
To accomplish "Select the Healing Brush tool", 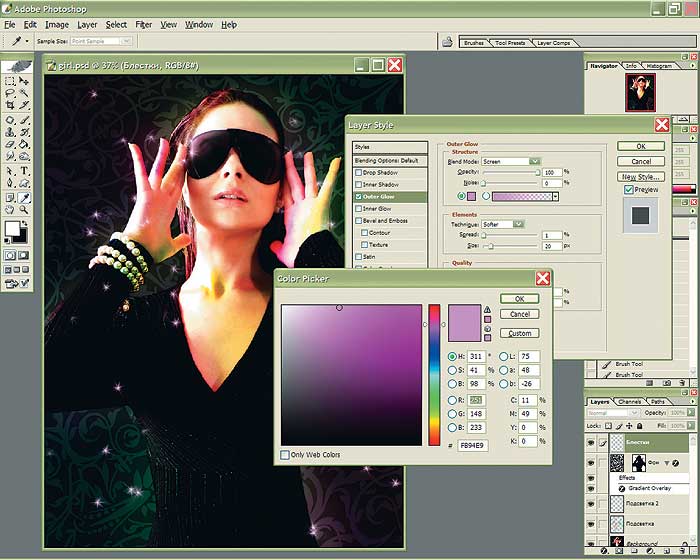I will [9, 121].
